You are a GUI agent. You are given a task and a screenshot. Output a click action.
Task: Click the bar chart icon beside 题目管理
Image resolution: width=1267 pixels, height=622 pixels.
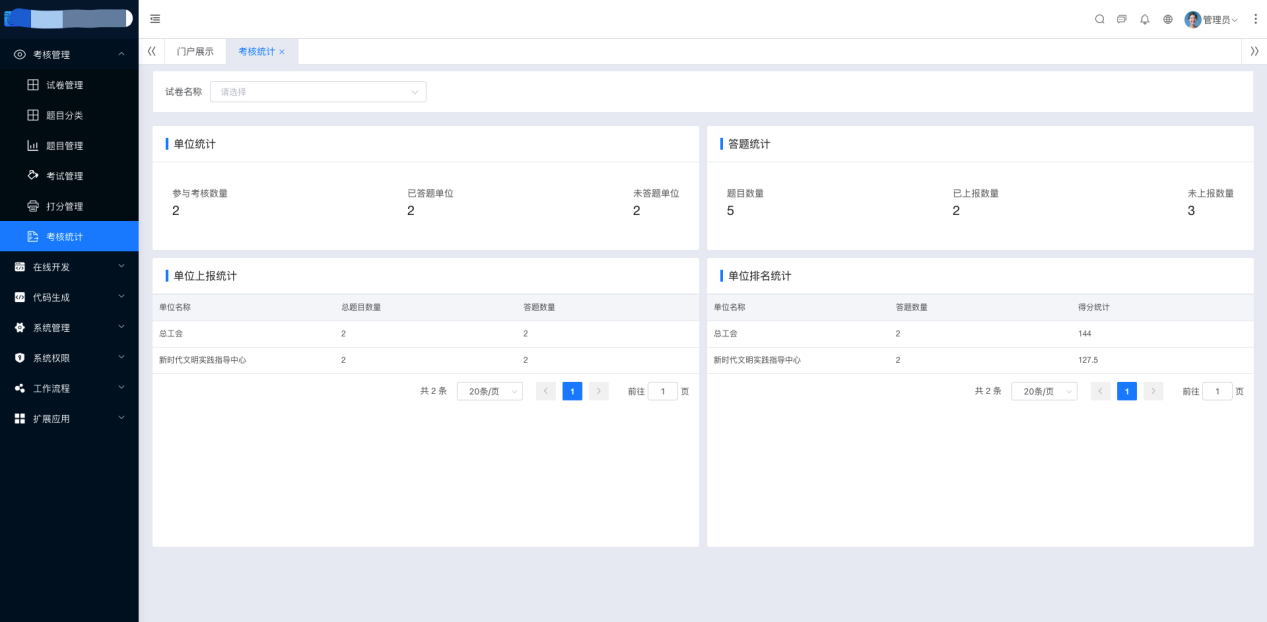[33, 146]
